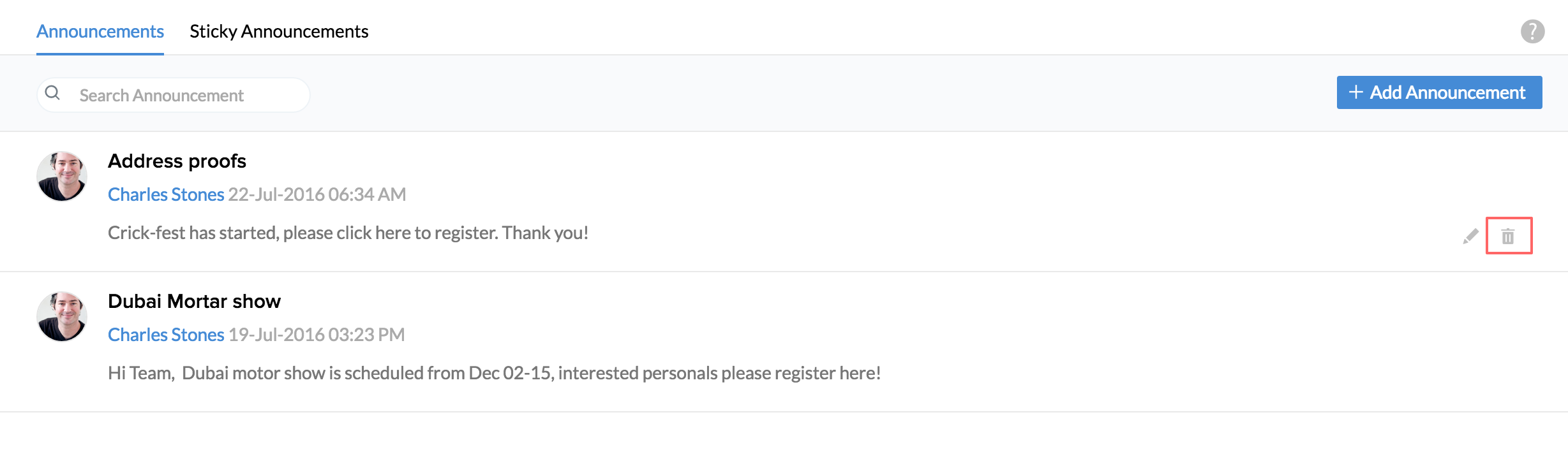
Task: Edit the Address proofs announcement (pencil icon)
Action: (1470, 237)
